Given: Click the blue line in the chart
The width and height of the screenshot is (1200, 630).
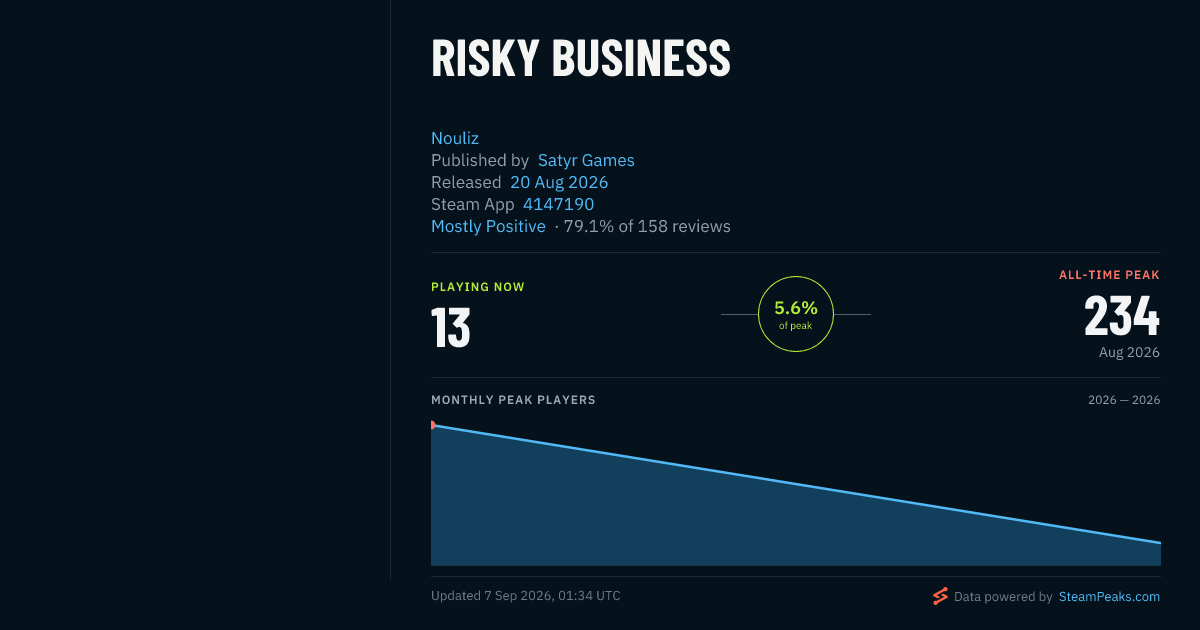Looking at the screenshot, I should coord(796,484).
